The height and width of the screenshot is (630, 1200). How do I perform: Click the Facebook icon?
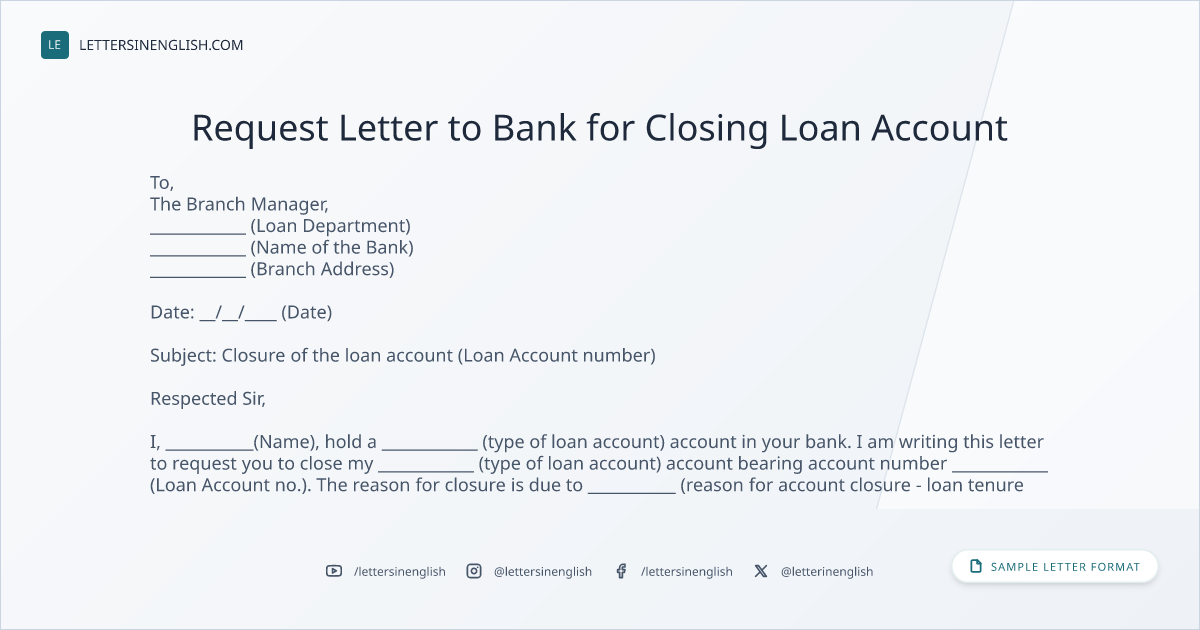[x=621, y=571]
